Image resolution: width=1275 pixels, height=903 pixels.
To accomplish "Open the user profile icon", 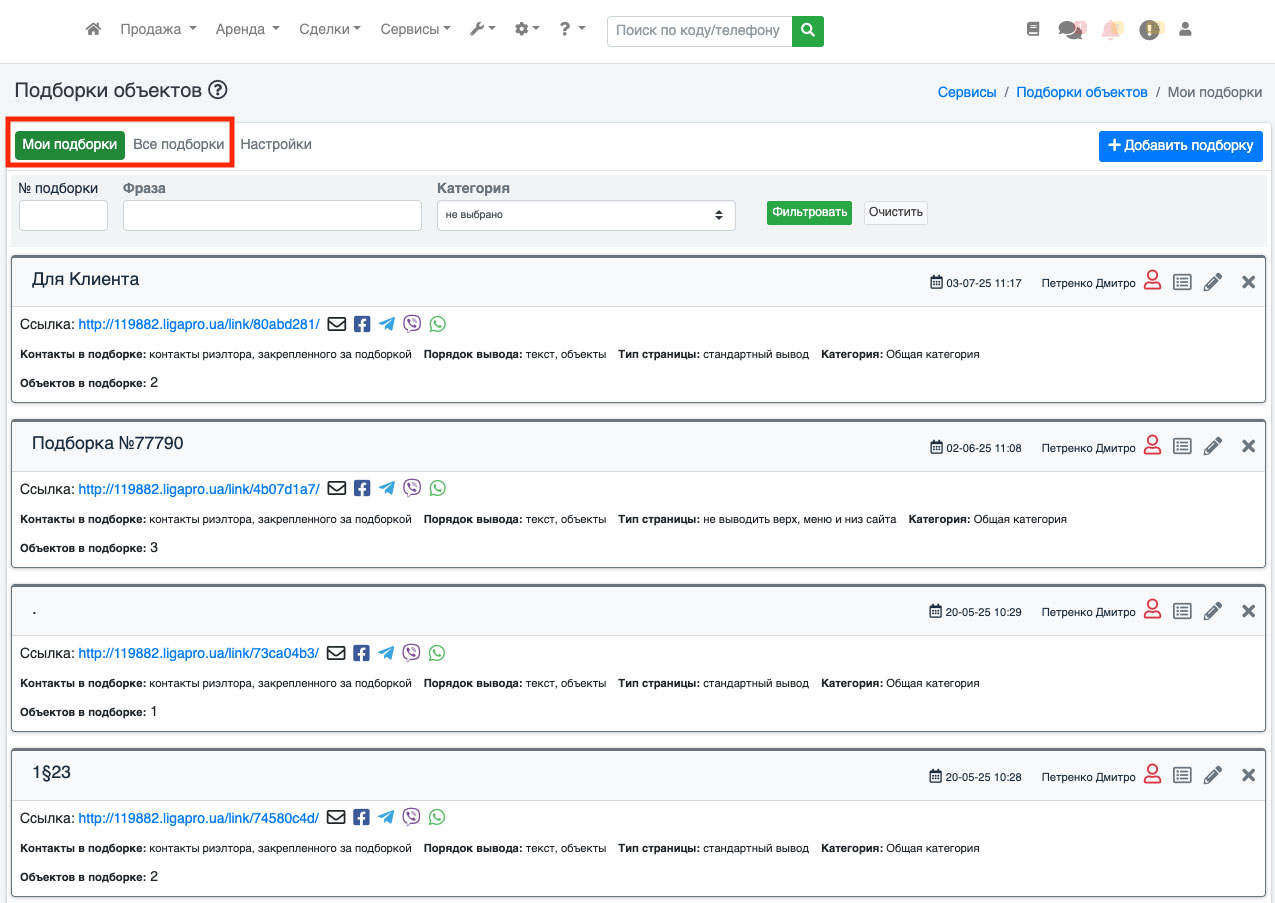I will (1186, 30).
